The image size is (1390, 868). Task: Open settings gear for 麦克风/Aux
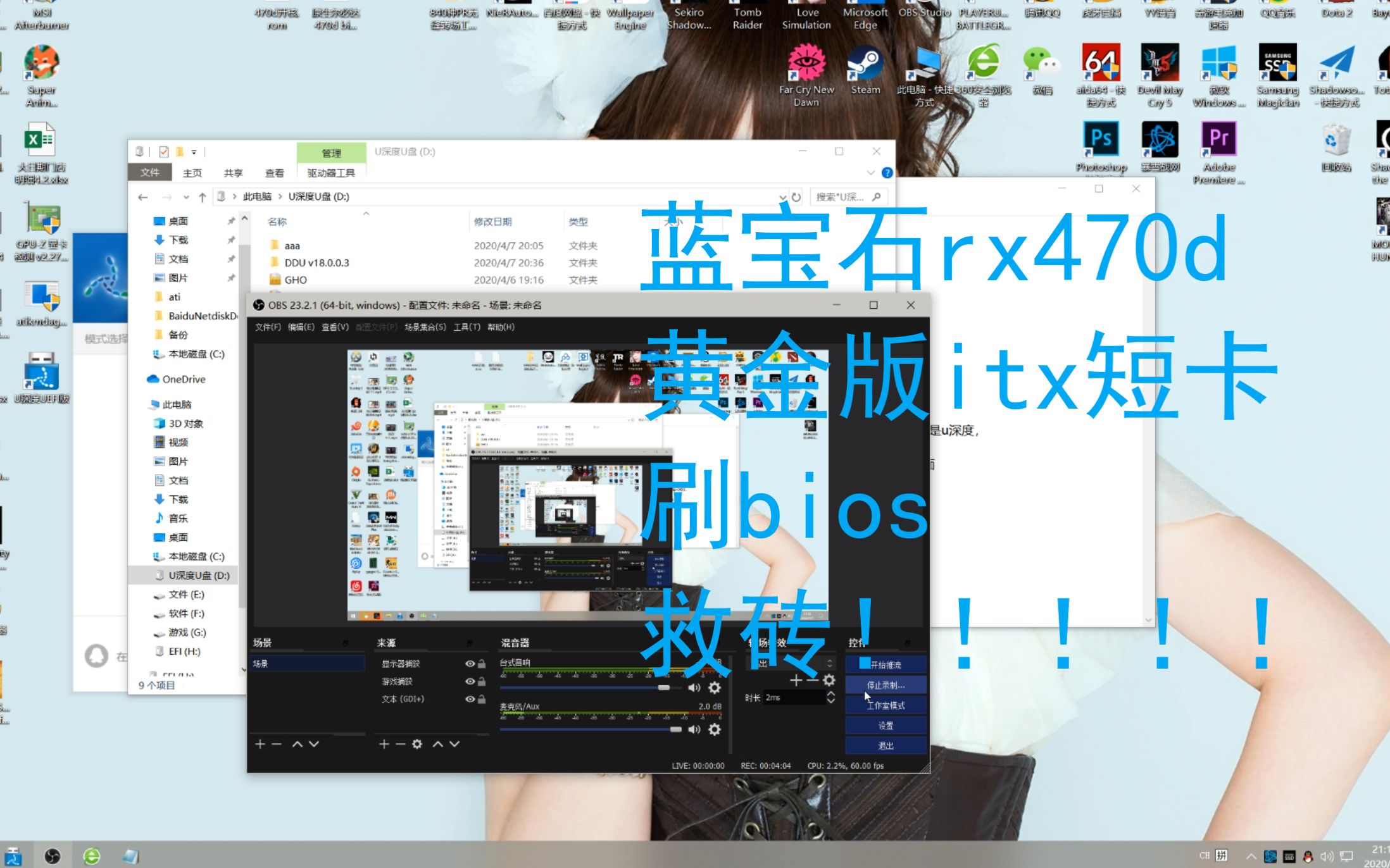pos(715,729)
